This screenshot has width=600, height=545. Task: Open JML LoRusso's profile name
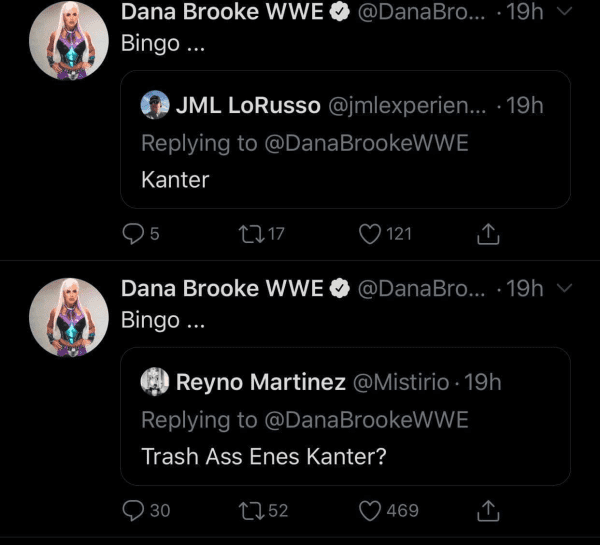(248, 105)
